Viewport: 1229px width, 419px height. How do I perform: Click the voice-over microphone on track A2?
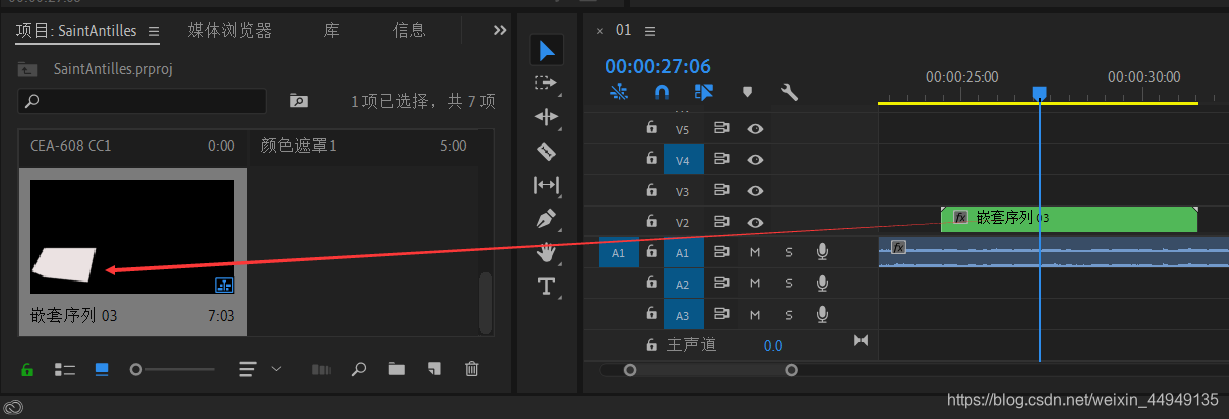[822, 284]
